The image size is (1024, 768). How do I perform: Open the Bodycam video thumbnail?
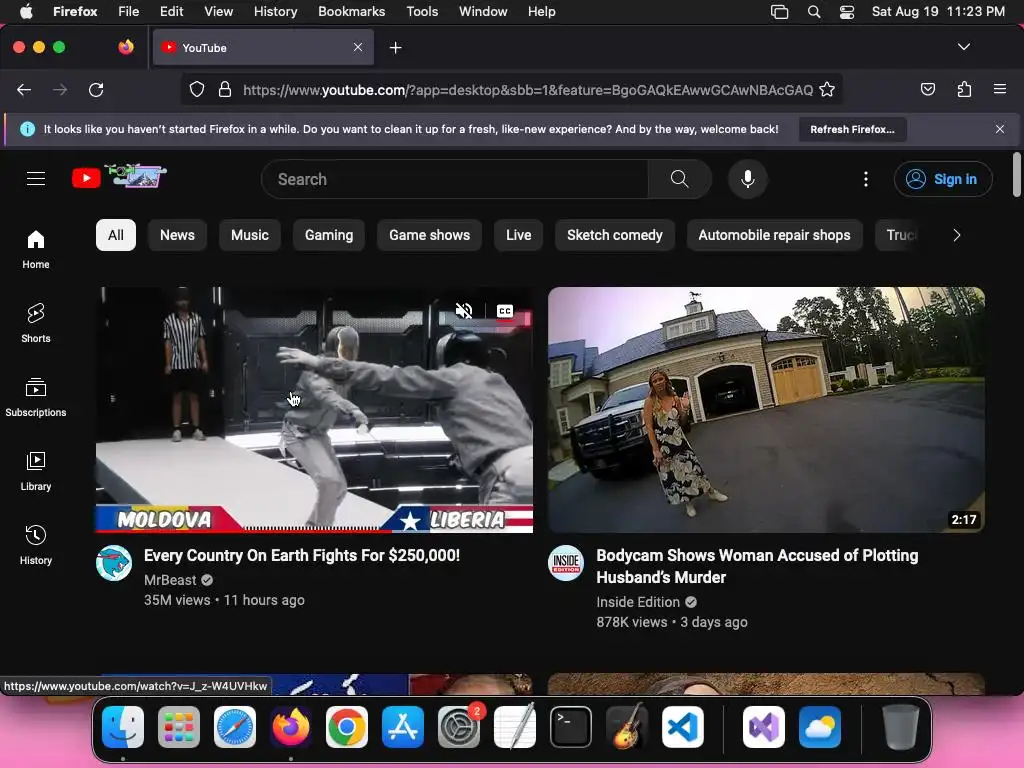(766, 409)
